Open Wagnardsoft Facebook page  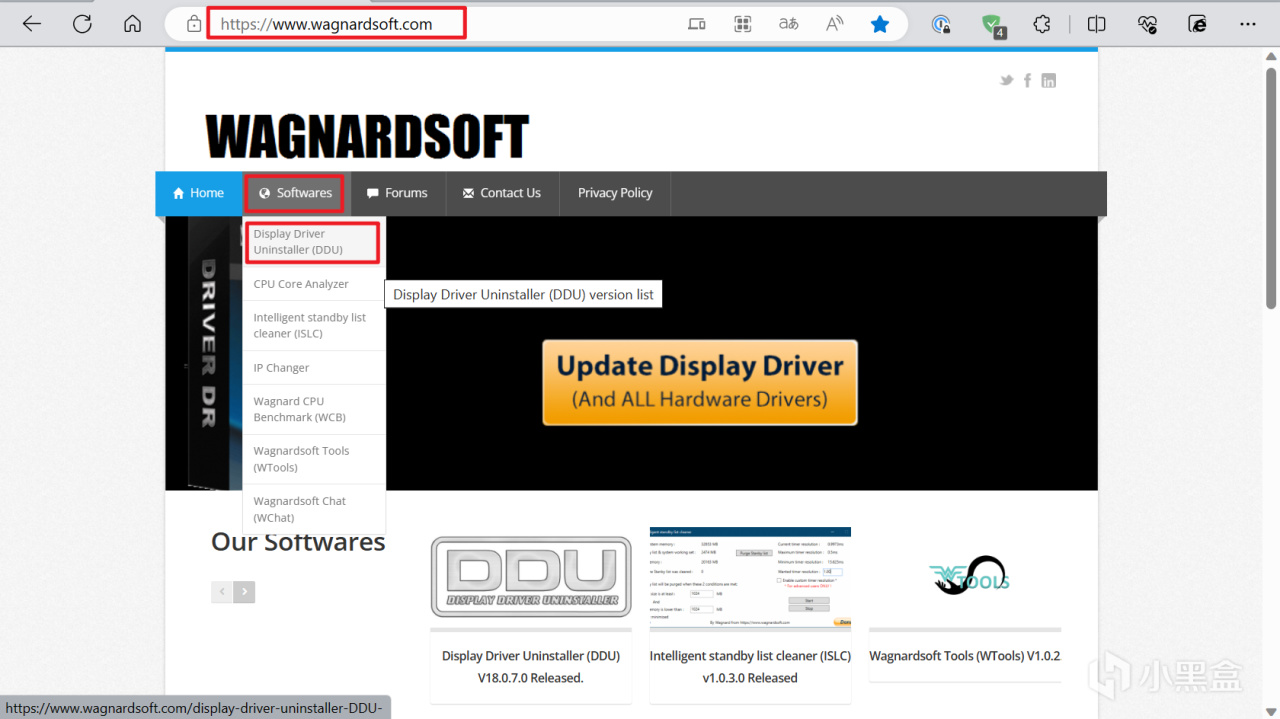pos(1027,80)
